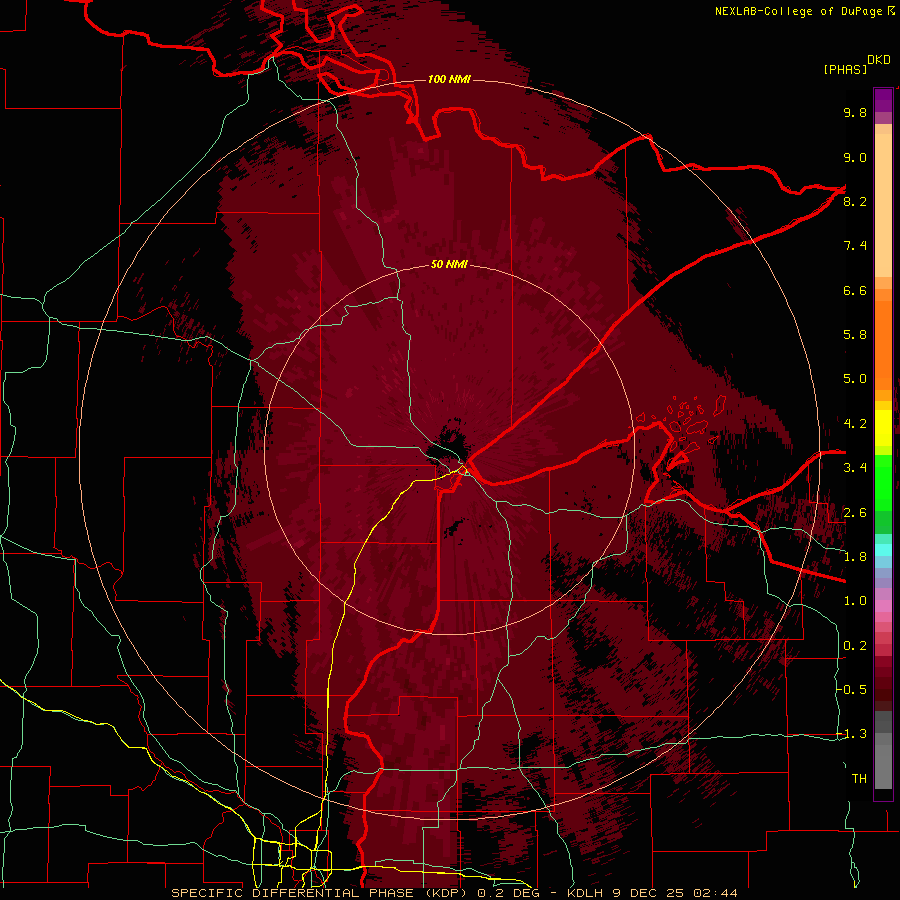Click the 2.6 scale value
The width and height of the screenshot is (900, 900).
point(855,513)
